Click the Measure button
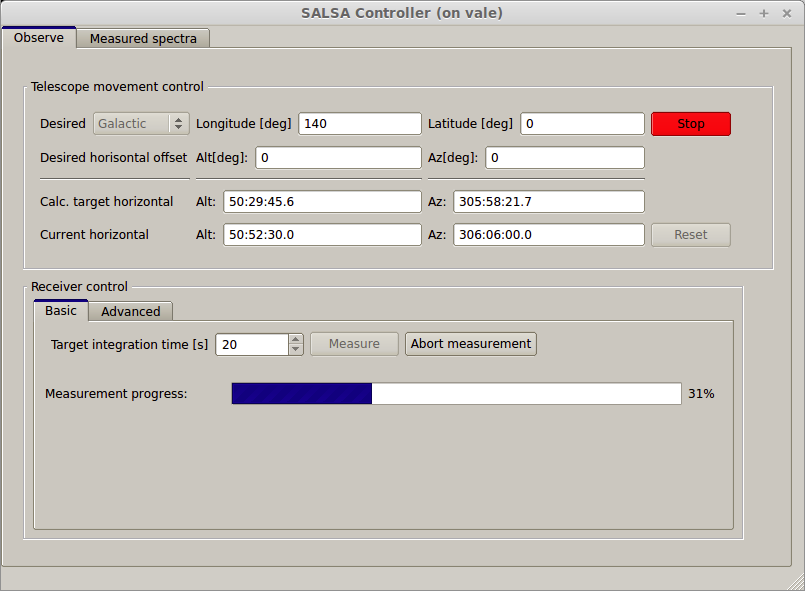805x591 pixels. tap(354, 344)
